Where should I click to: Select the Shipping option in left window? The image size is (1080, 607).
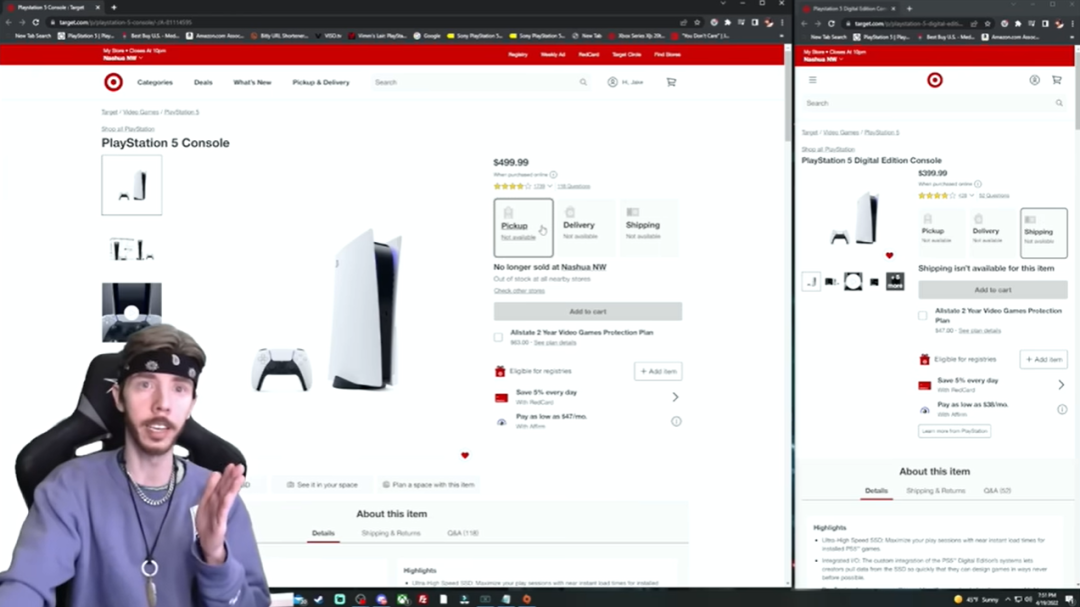(649, 227)
